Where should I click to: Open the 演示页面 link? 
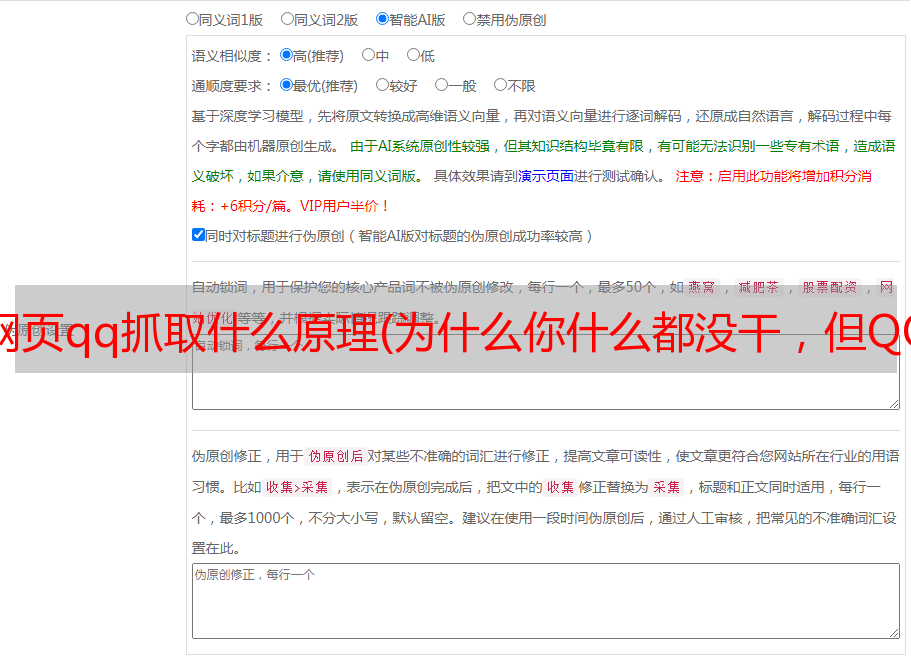coord(545,176)
